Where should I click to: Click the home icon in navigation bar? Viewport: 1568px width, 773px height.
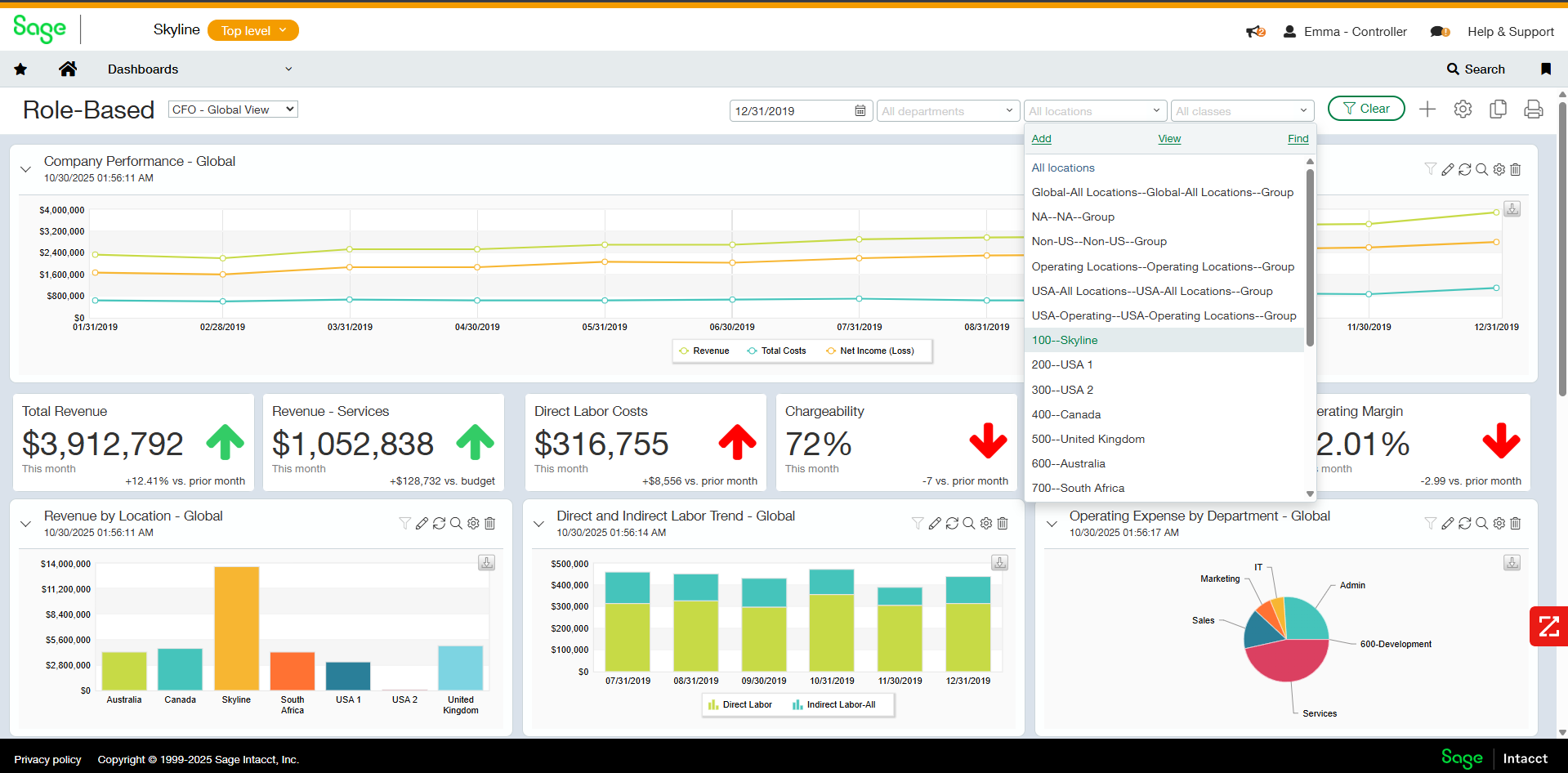[x=68, y=69]
